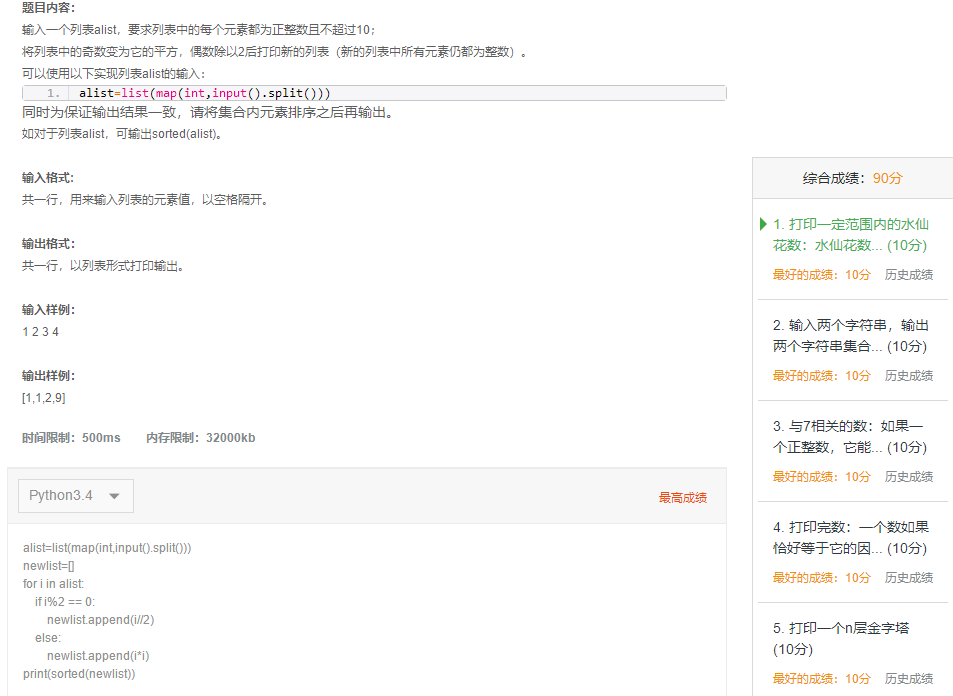This screenshot has width=953, height=696.
Task: Click the output sample [1,1,2,9] text
Action: point(44,398)
